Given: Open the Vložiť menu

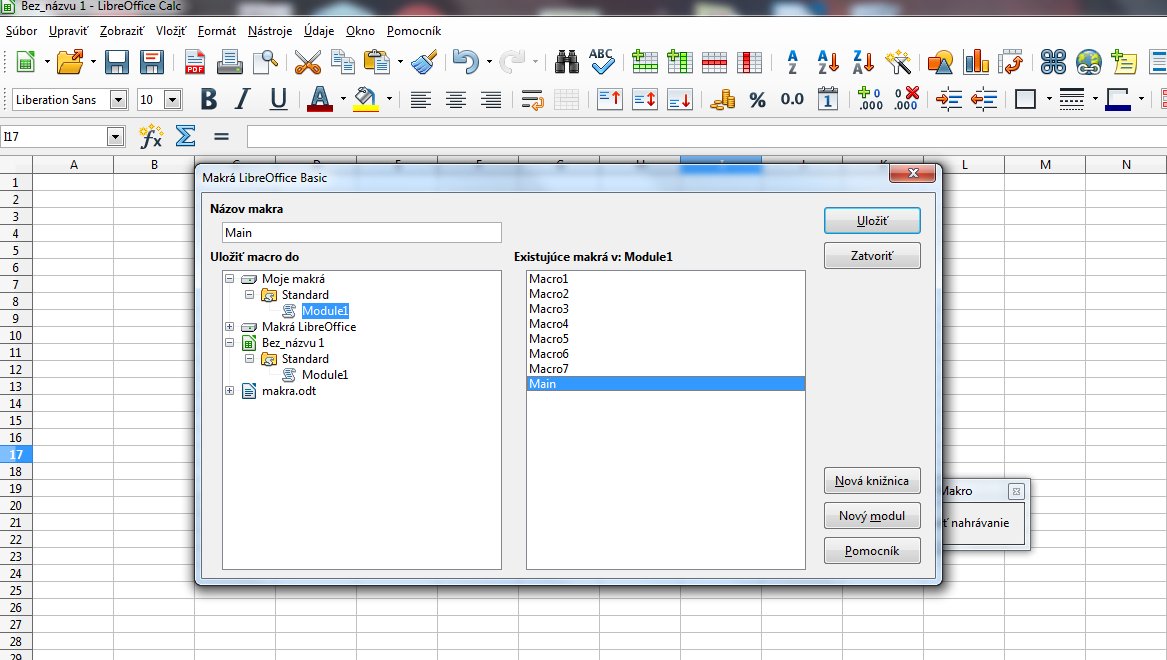Looking at the screenshot, I should [171, 31].
